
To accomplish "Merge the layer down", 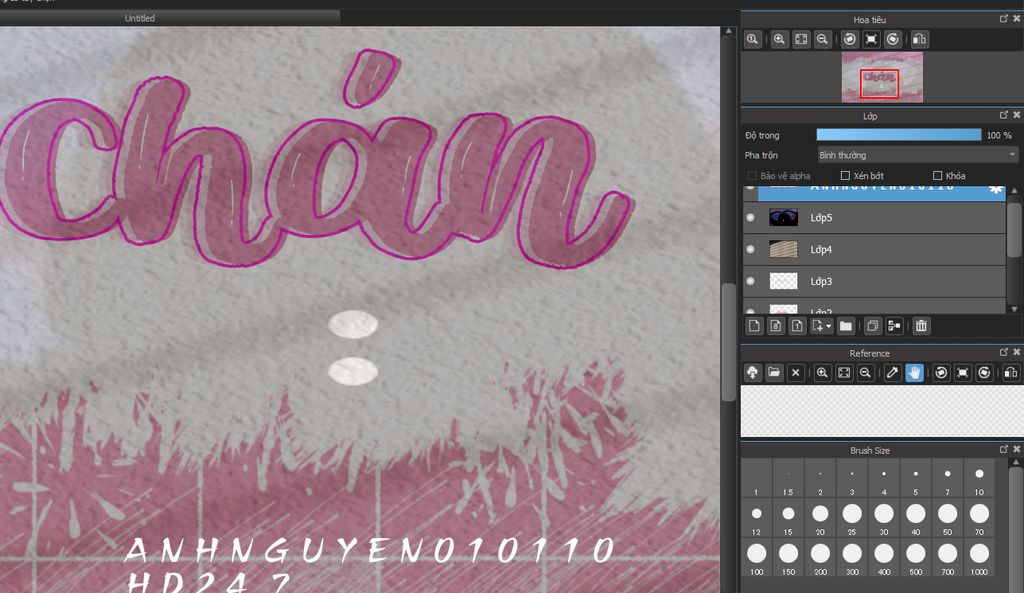I will (894, 326).
